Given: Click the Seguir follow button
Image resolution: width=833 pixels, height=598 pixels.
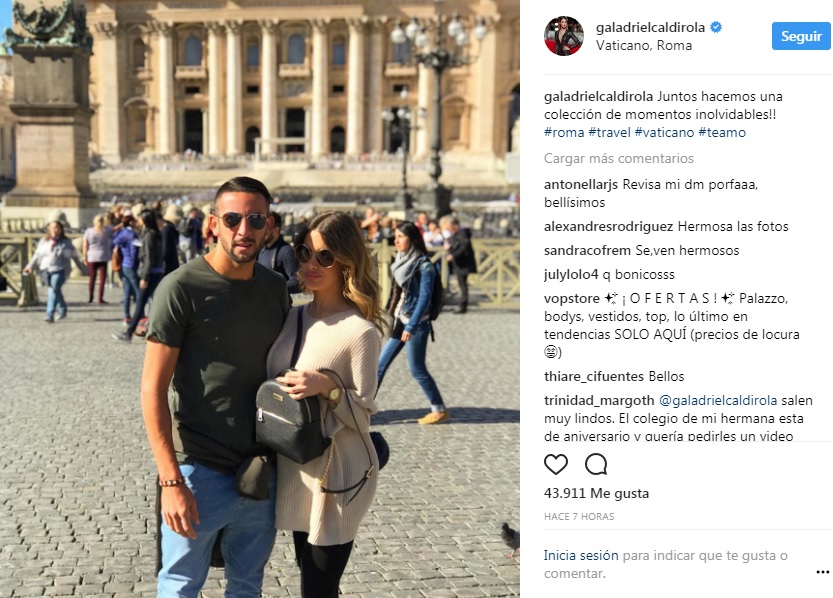Looking at the screenshot, I should 801,36.
